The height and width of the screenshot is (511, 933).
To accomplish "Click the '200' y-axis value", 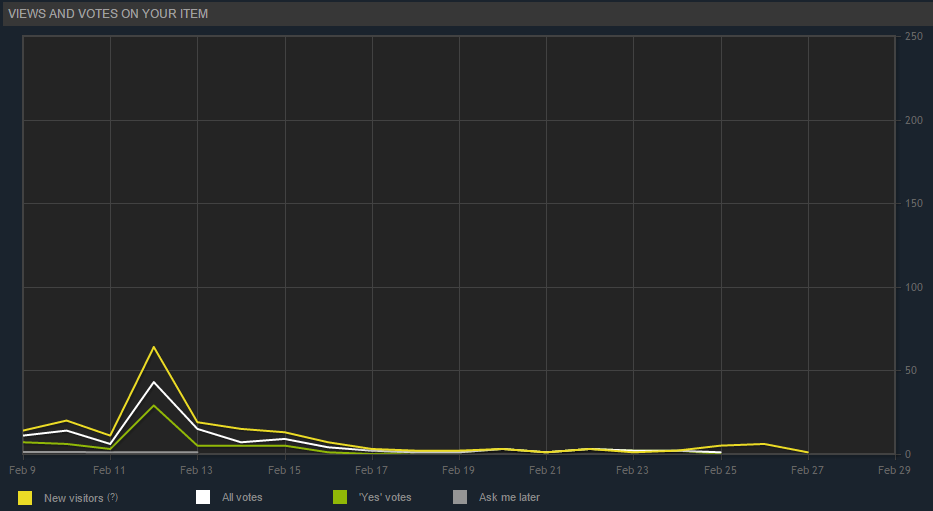I will click(x=914, y=120).
